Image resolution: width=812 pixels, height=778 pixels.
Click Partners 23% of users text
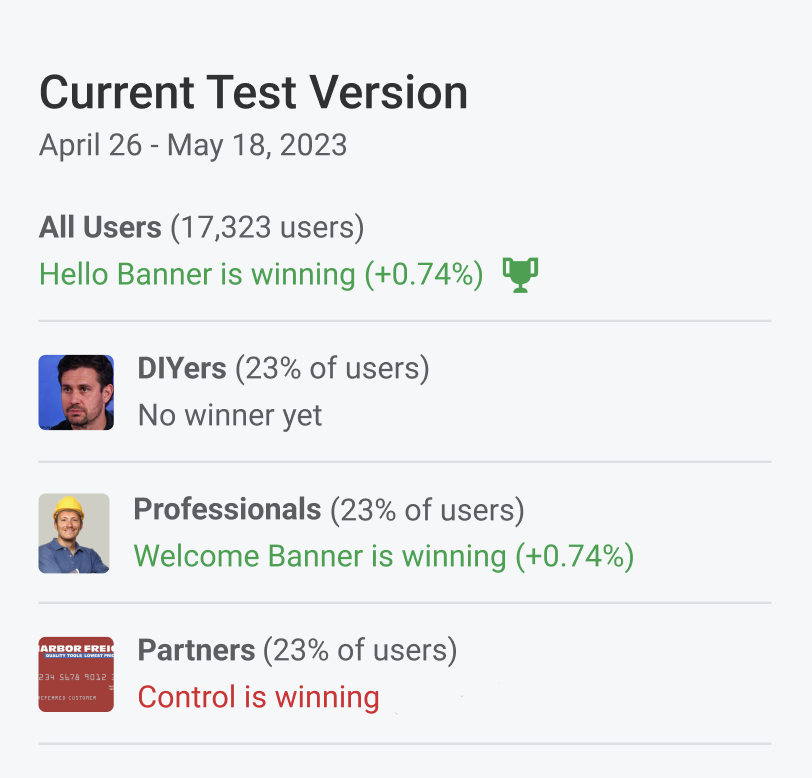click(x=360, y=650)
